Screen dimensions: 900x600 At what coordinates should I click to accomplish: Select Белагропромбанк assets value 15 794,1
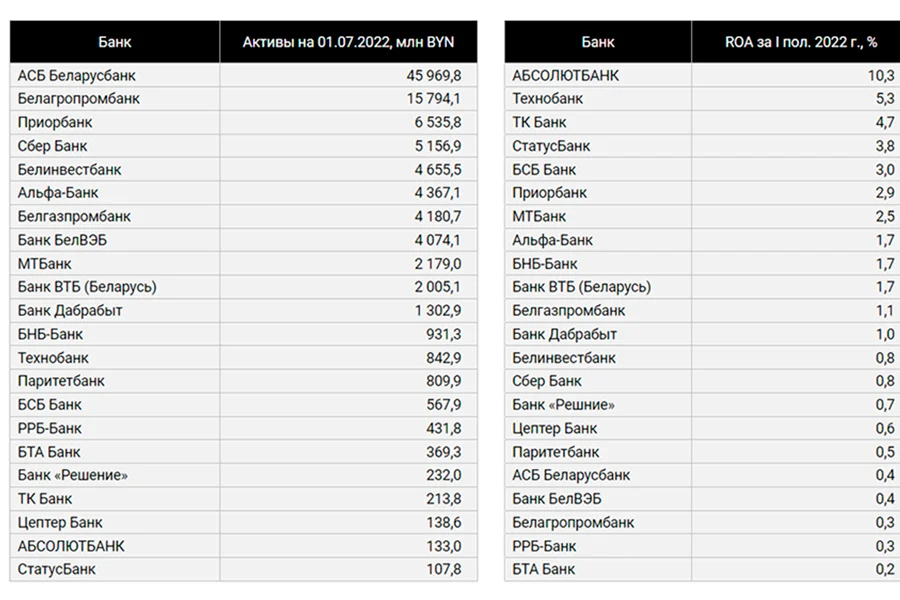pyautogui.click(x=433, y=99)
